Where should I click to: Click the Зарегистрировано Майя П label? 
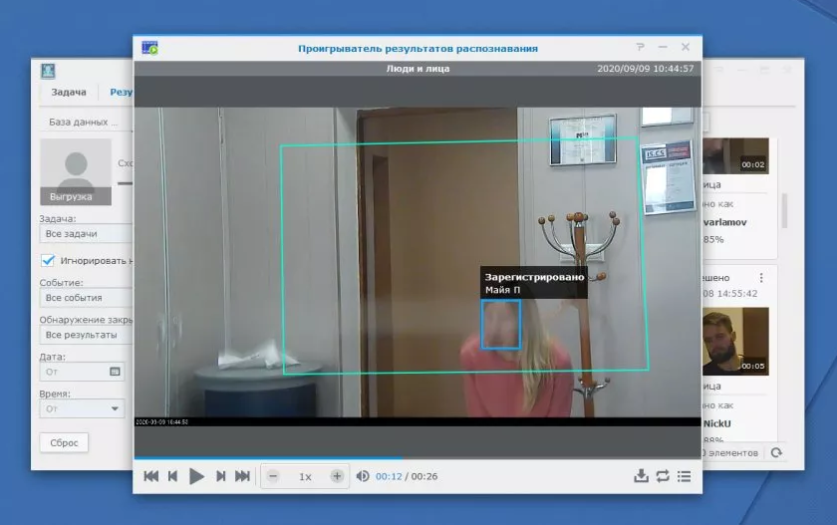pos(534,283)
